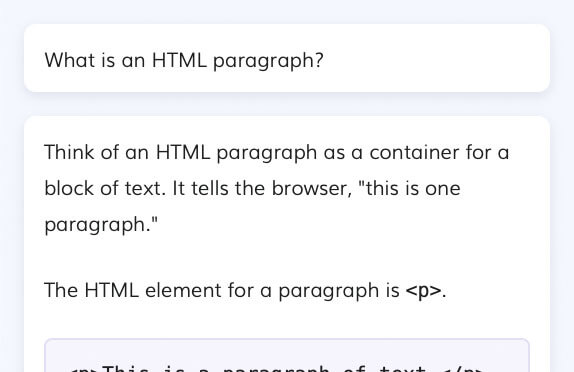Click the word "paragraph?" in the question card

tap(268, 61)
